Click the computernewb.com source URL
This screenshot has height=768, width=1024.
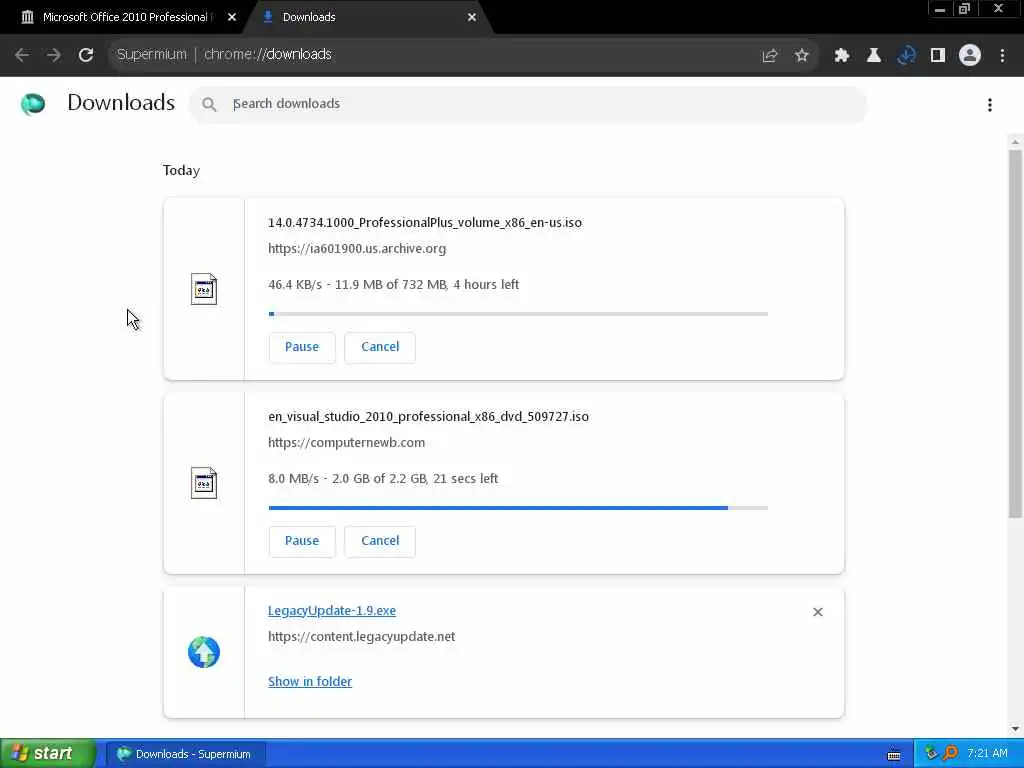click(346, 443)
